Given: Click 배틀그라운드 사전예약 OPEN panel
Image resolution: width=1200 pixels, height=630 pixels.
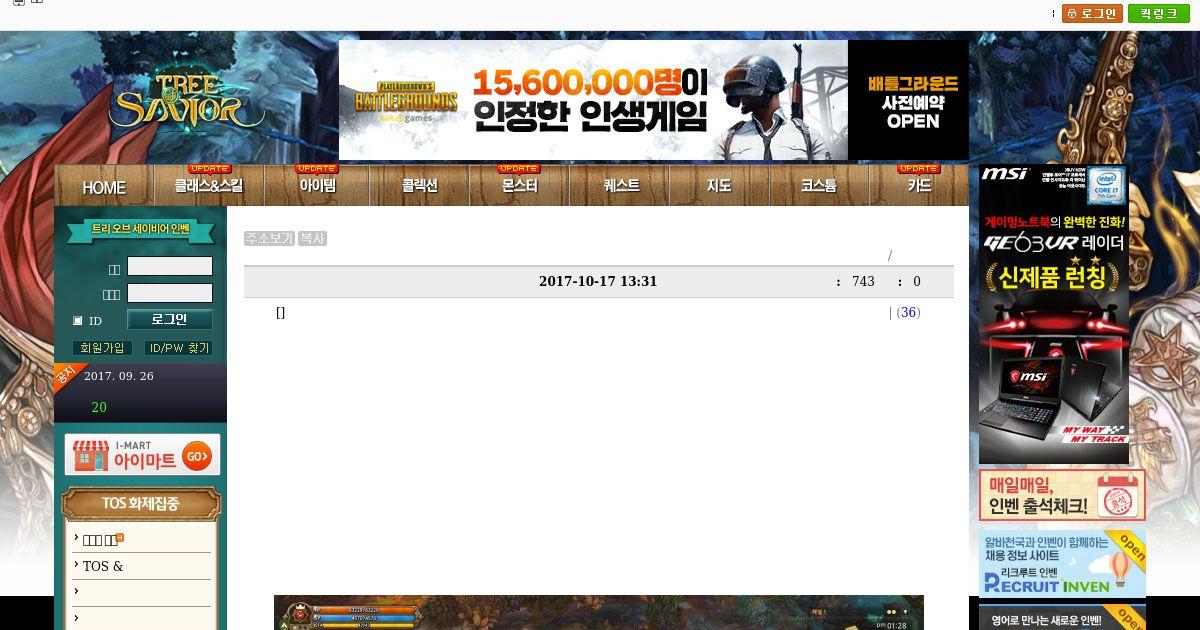Looking at the screenshot, I should 908,100.
